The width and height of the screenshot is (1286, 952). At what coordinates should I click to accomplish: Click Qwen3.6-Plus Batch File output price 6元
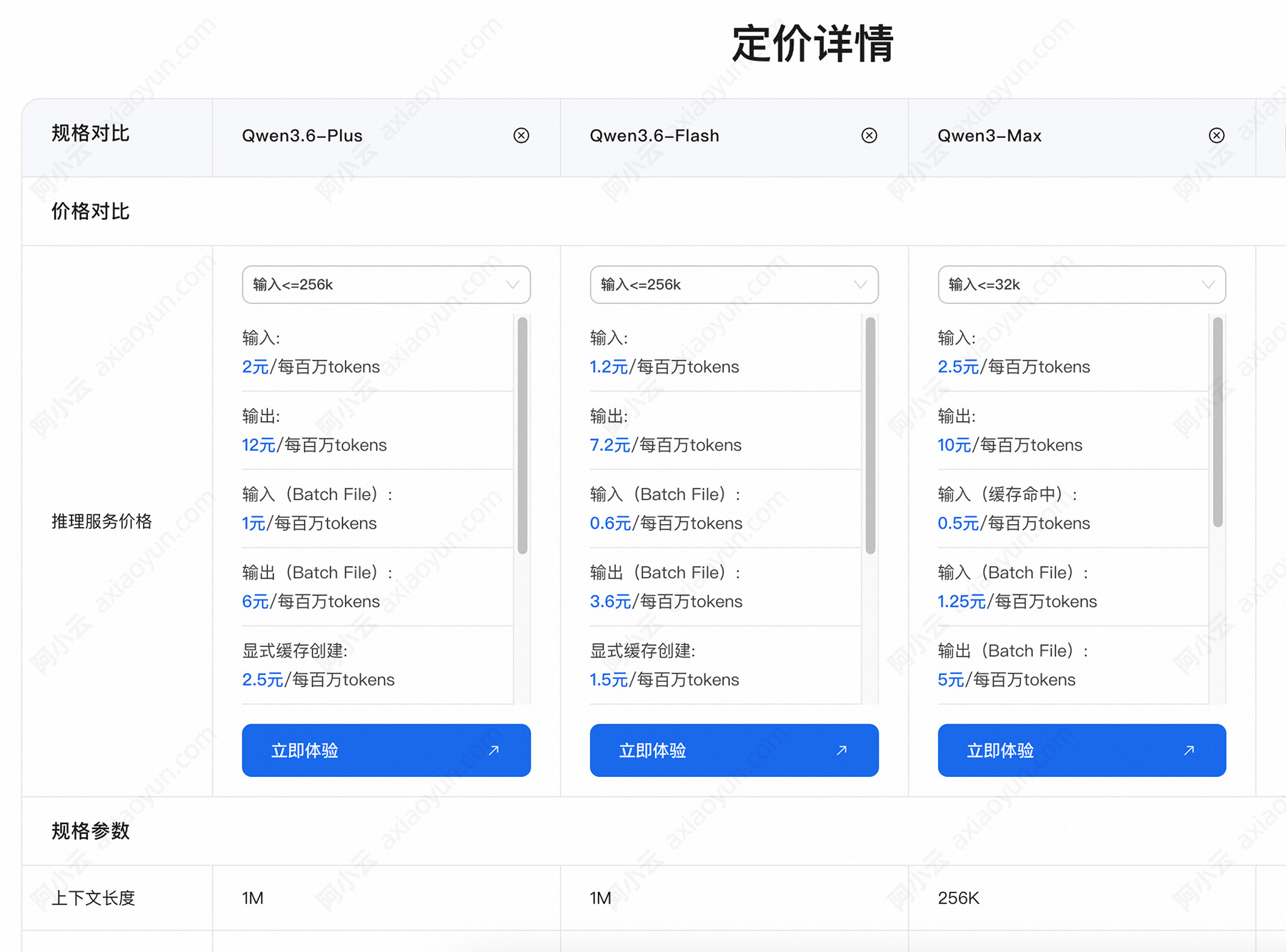tap(255, 602)
